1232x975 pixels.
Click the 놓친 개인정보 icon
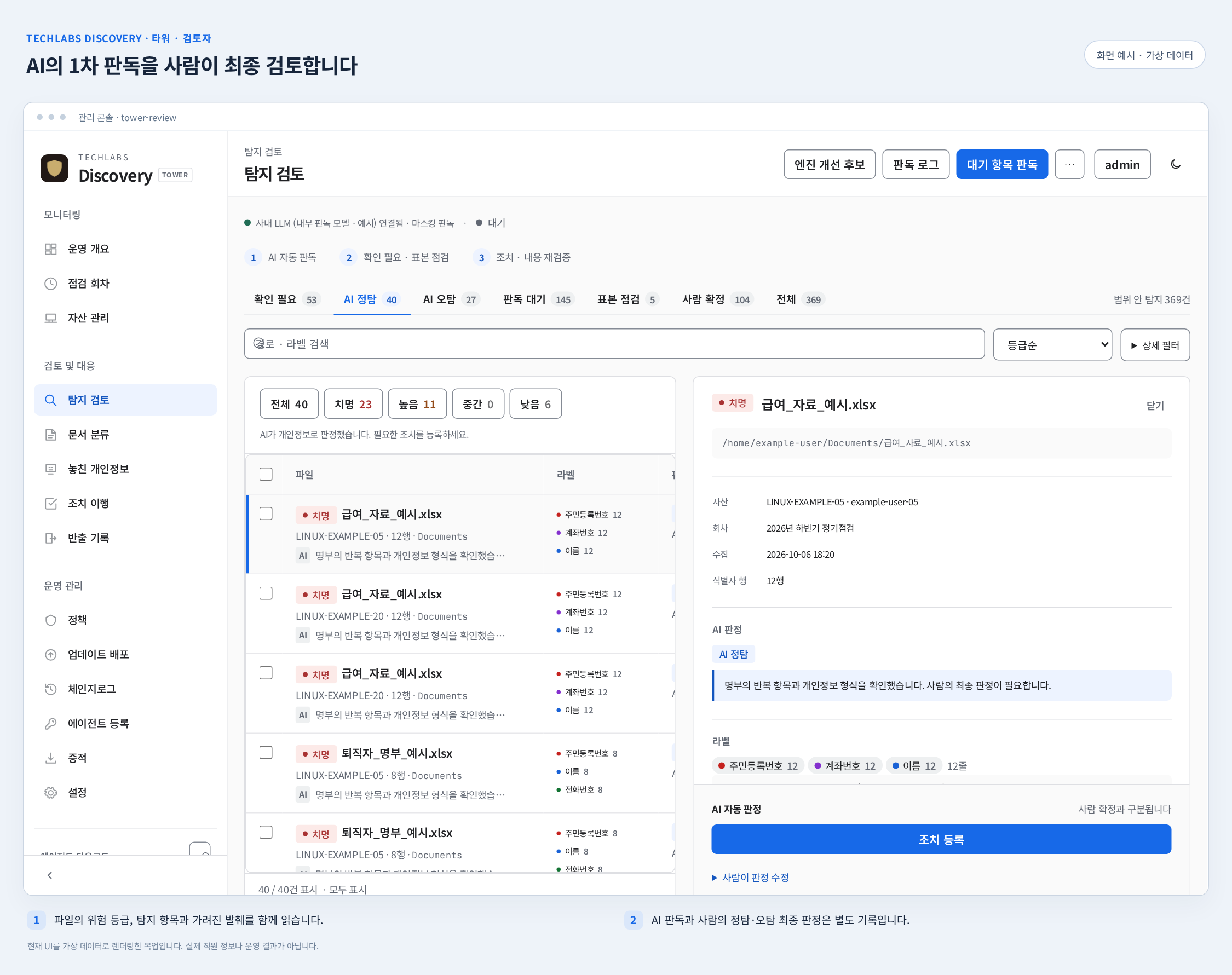pos(51,469)
